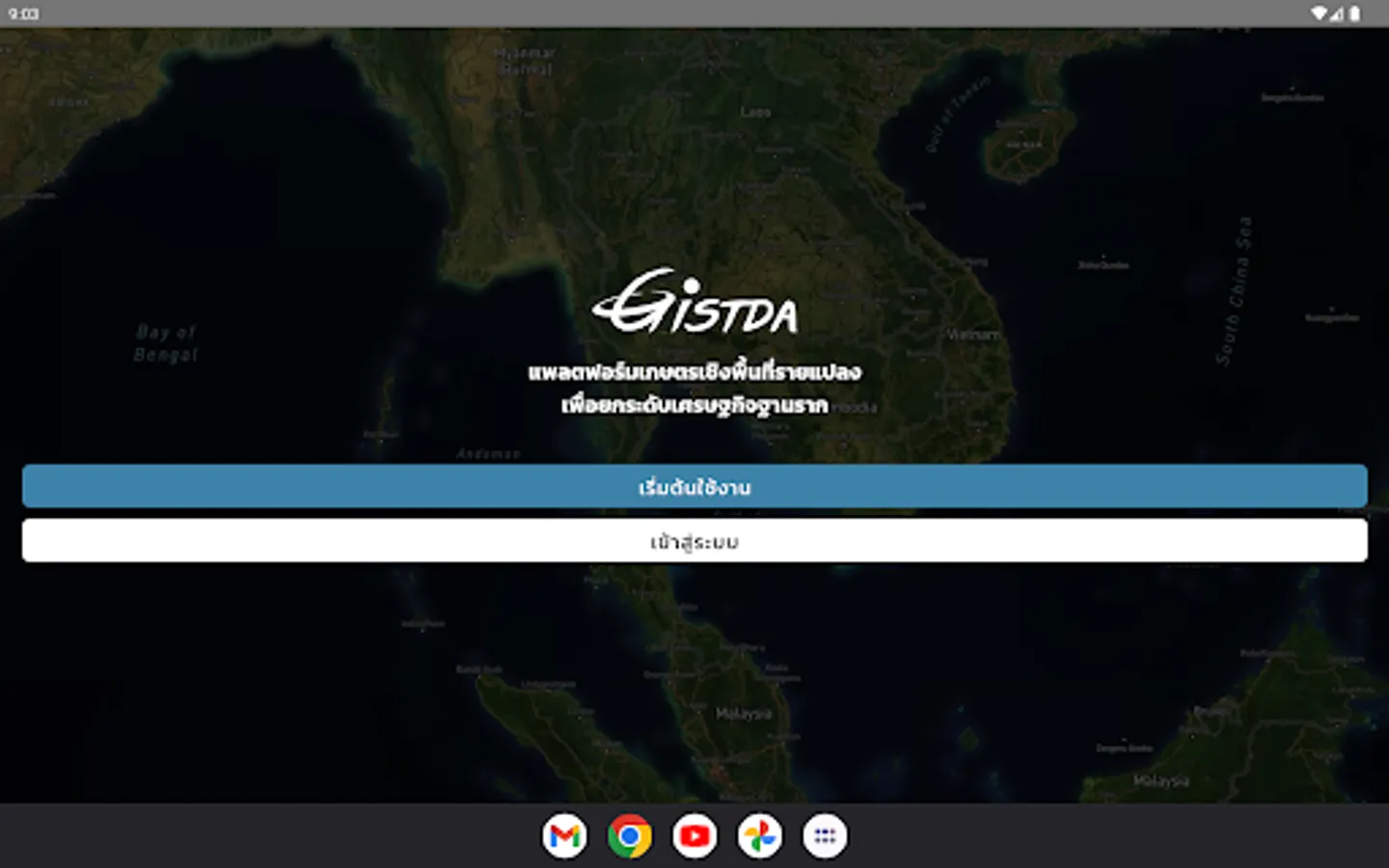Tap the cellular signal status icon
Viewport: 1389px width, 868px height.
[1337, 14]
